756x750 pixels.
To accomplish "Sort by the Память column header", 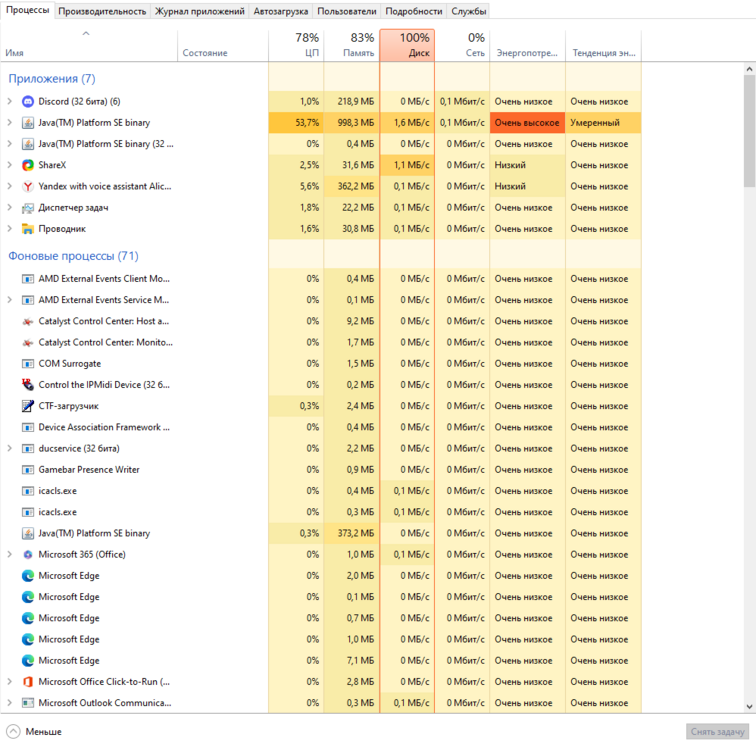I will 351,45.
